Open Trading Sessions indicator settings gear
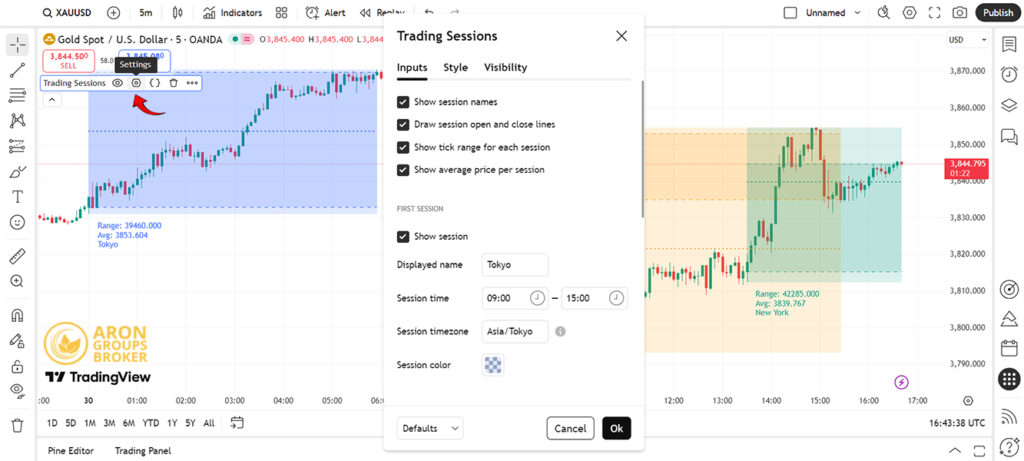The height and width of the screenshot is (461, 1024). coord(136,83)
